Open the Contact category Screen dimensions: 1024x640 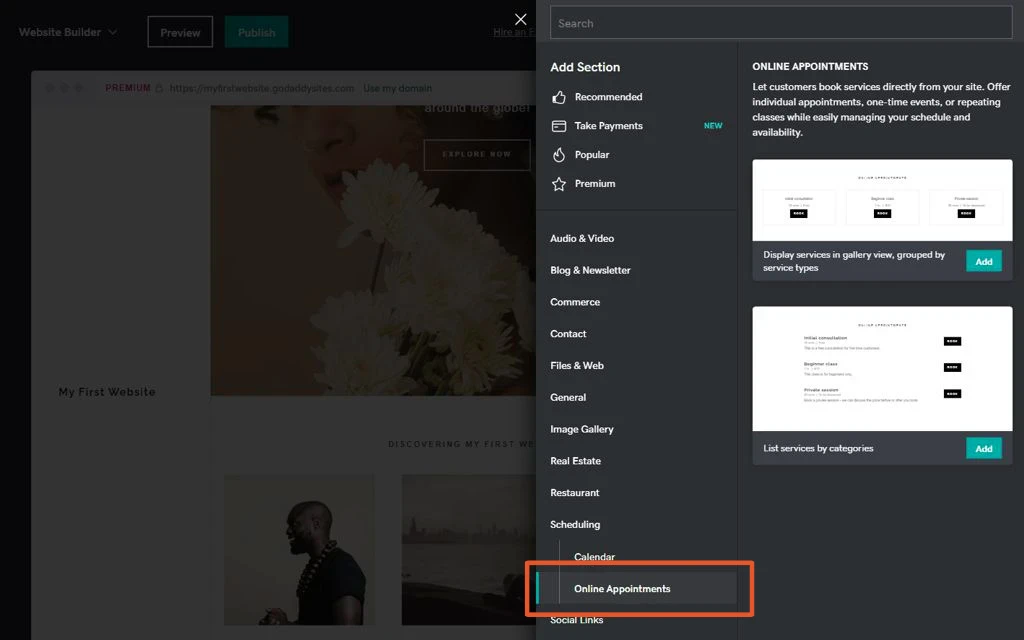click(568, 334)
